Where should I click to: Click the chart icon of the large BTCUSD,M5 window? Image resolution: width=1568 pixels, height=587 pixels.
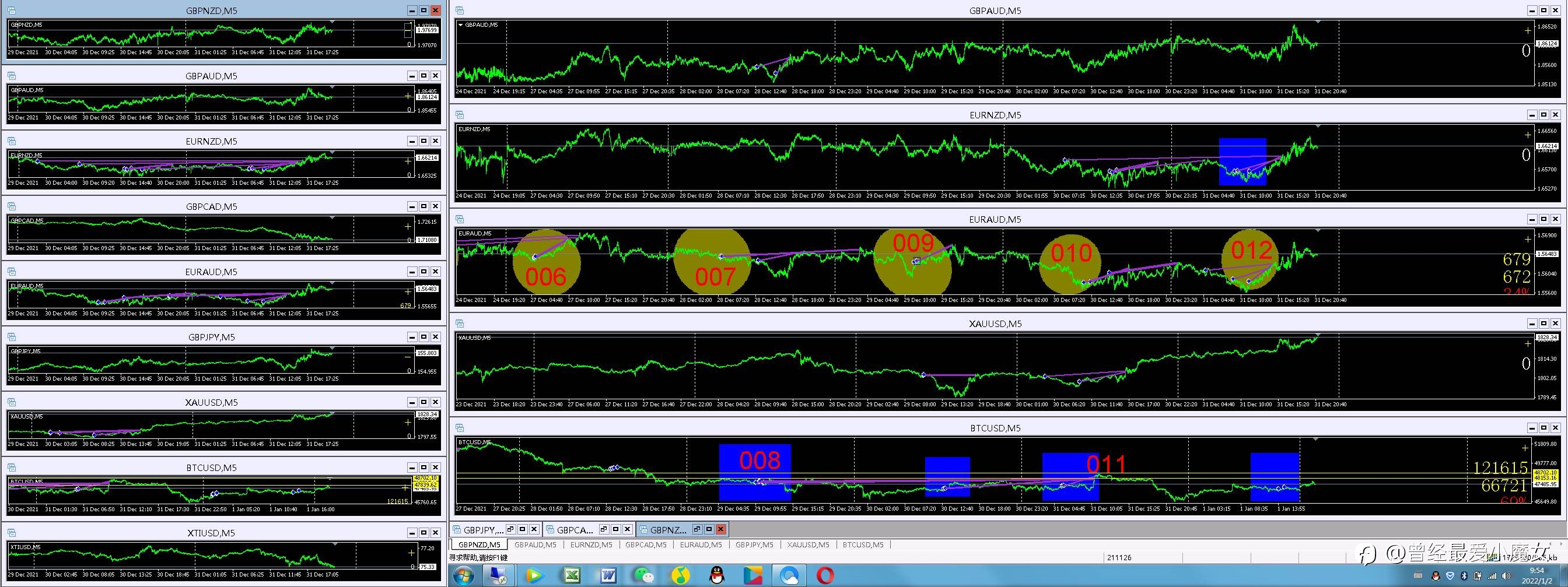460,428
